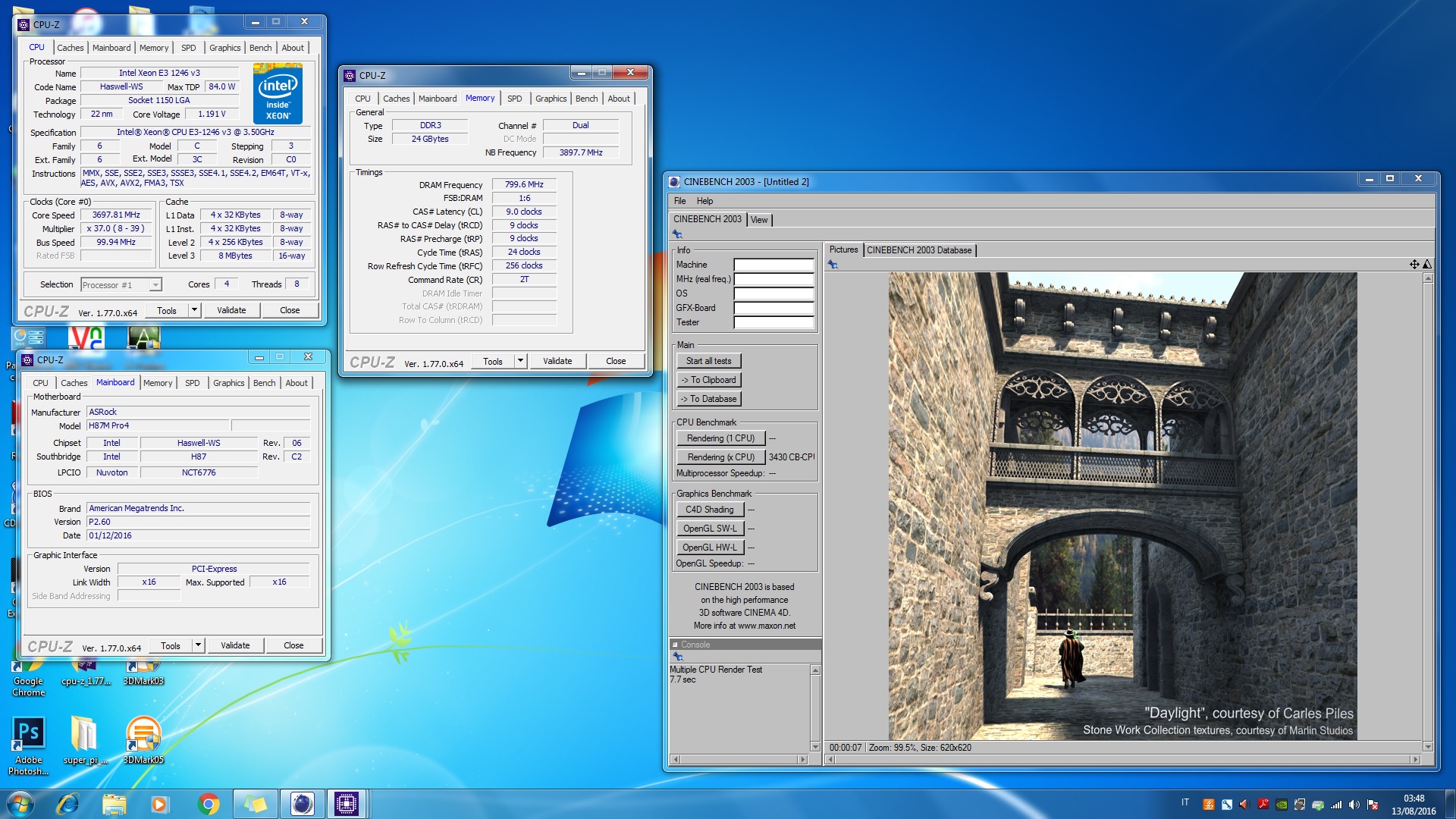Switch to CINEBENCH taskbar button
Screen dimensions: 1456x819
pos(302,804)
